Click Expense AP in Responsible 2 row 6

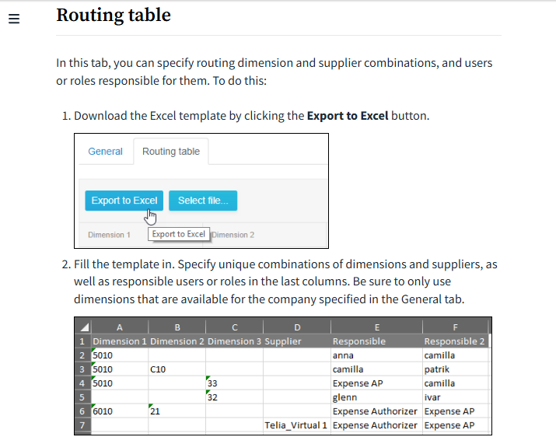(x=455, y=411)
